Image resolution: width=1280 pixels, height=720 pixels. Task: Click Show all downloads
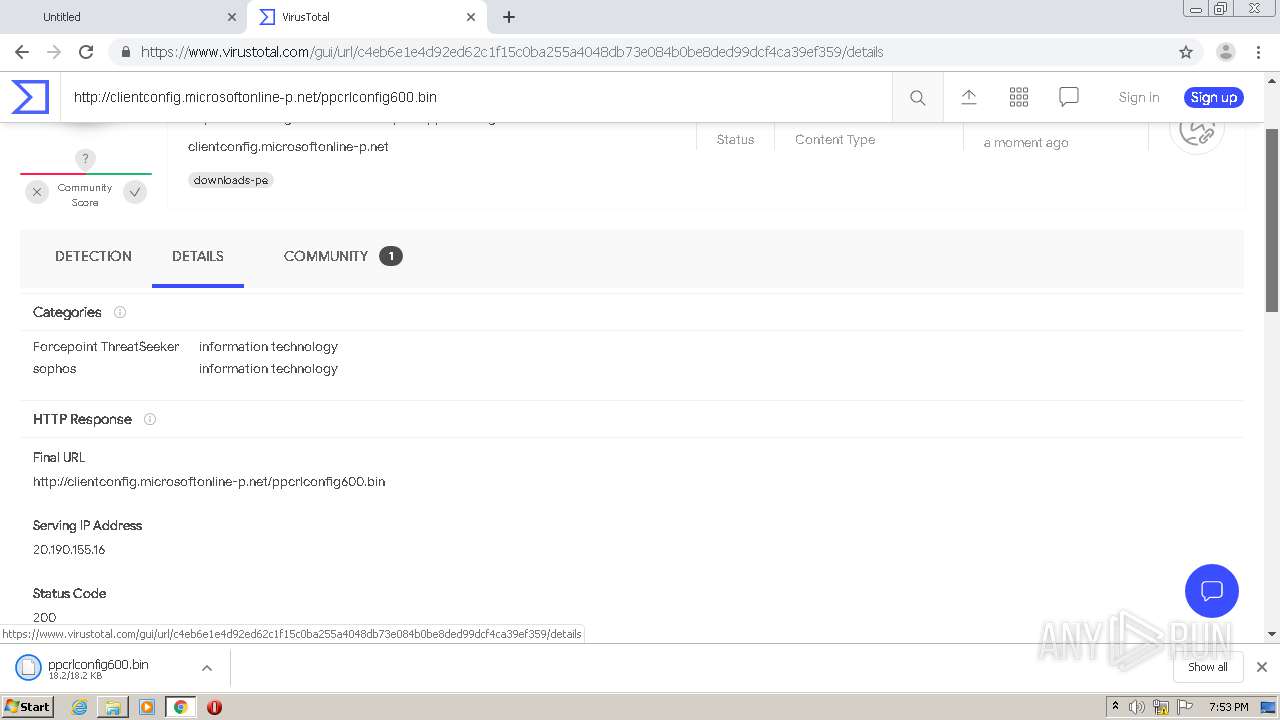pyautogui.click(x=1207, y=667)
